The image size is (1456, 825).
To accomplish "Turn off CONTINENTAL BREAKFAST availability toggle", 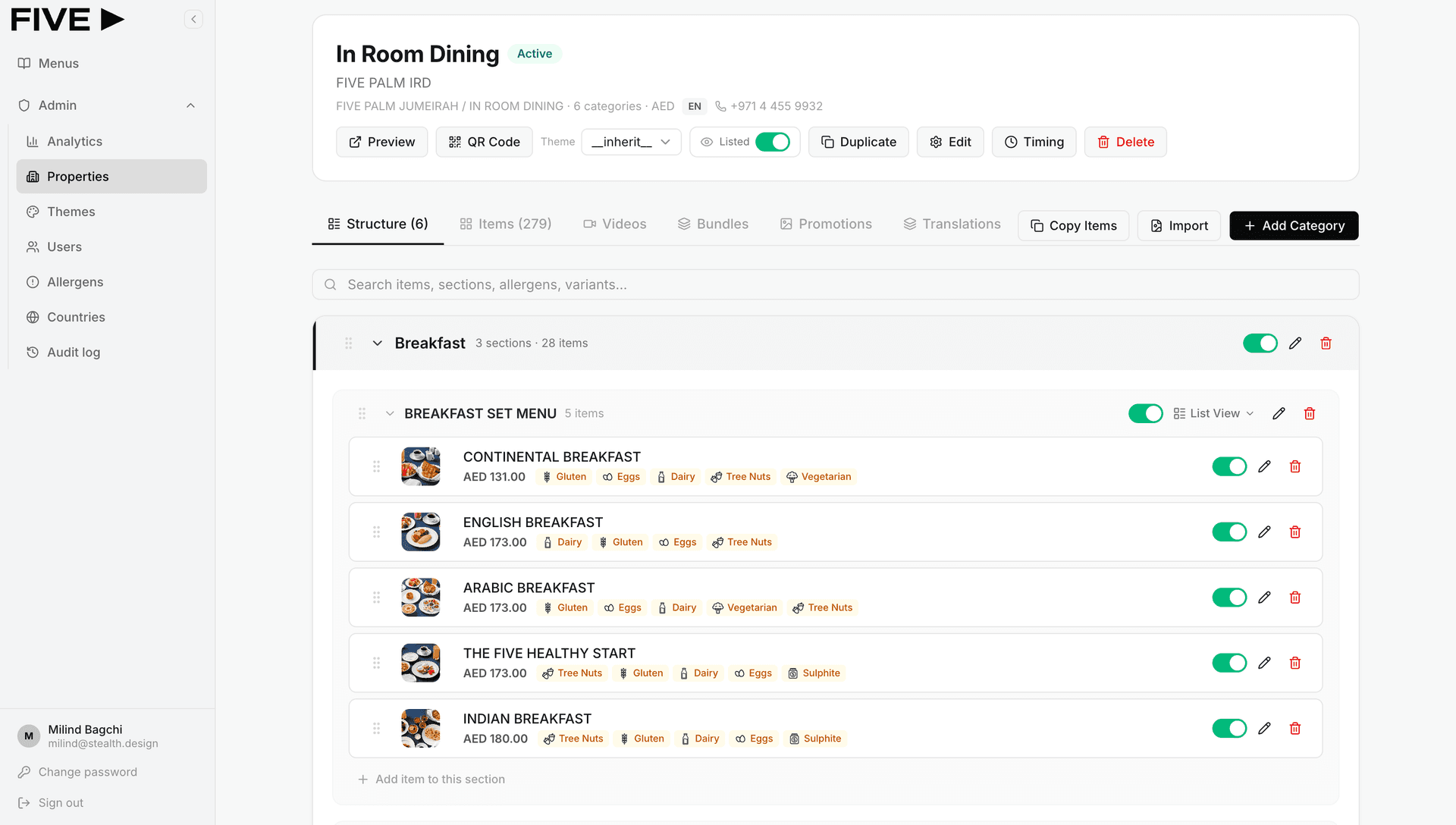I will (x=1229, y=466).
